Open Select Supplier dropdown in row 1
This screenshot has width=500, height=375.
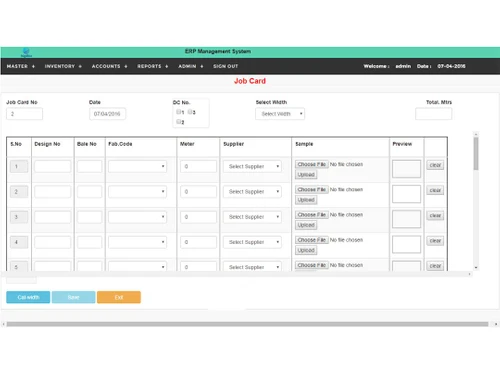pyautogui.click(x=252, y=166)
